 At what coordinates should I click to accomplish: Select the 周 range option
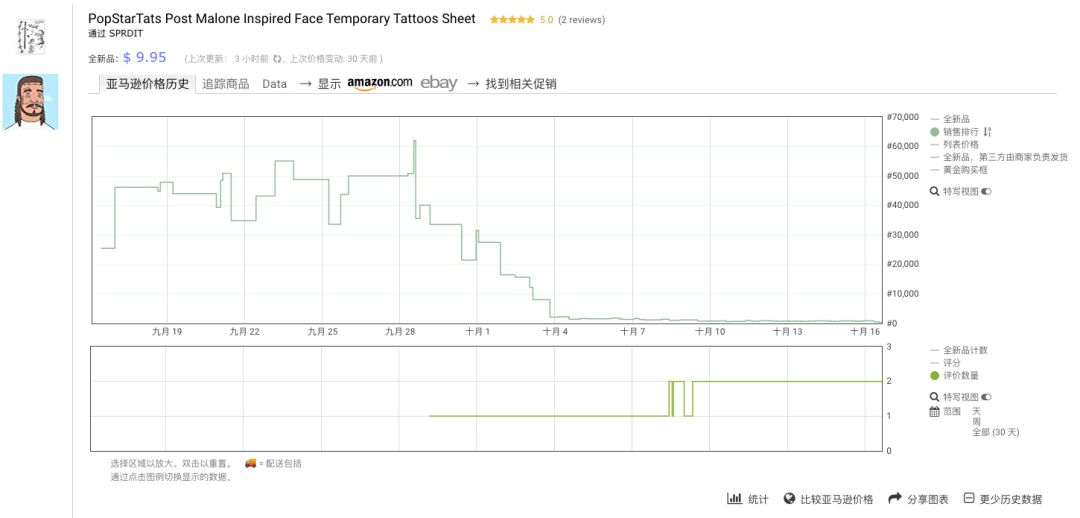pyautogui.click(x=976, y=421)
